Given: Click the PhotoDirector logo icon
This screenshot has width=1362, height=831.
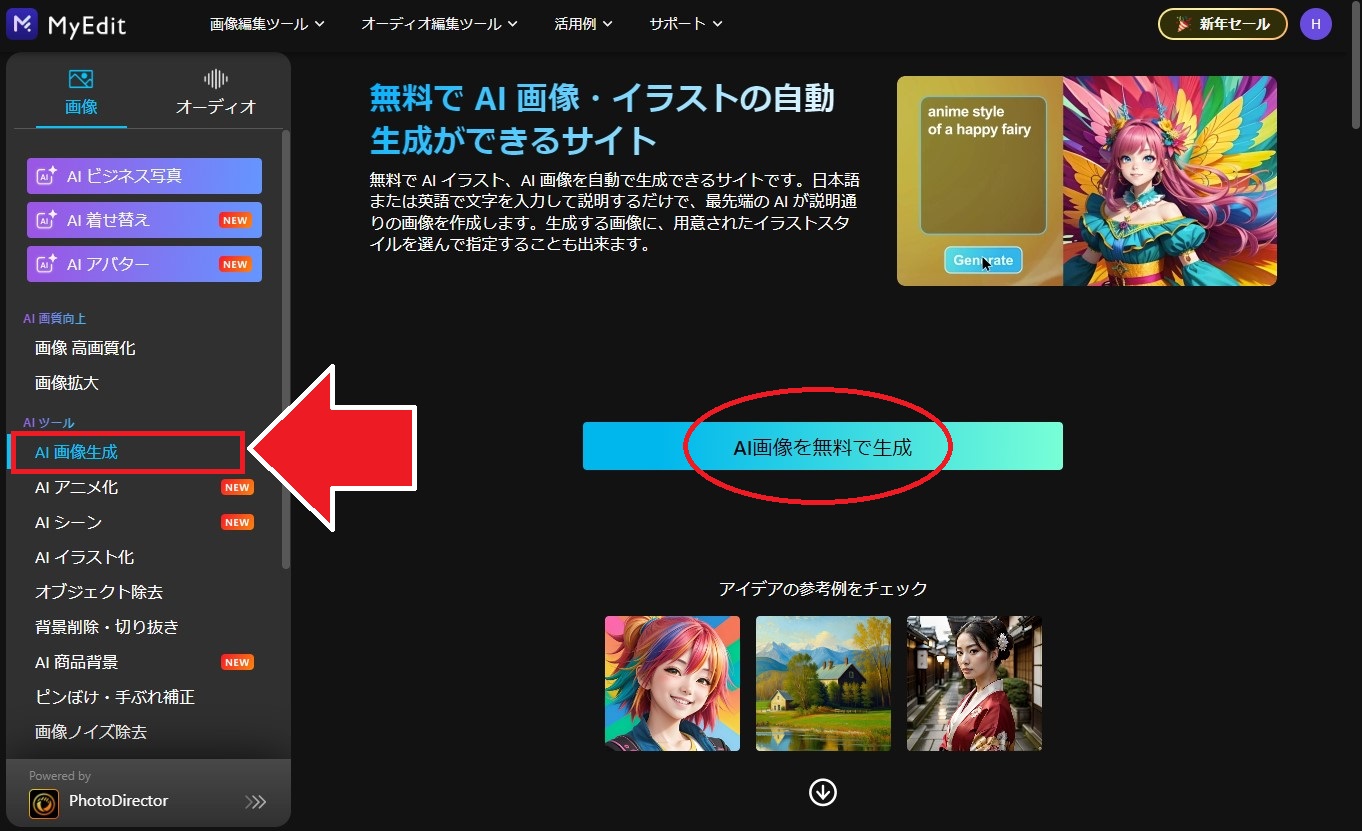Looking at the screenshot, I should [x=43, y=802].
